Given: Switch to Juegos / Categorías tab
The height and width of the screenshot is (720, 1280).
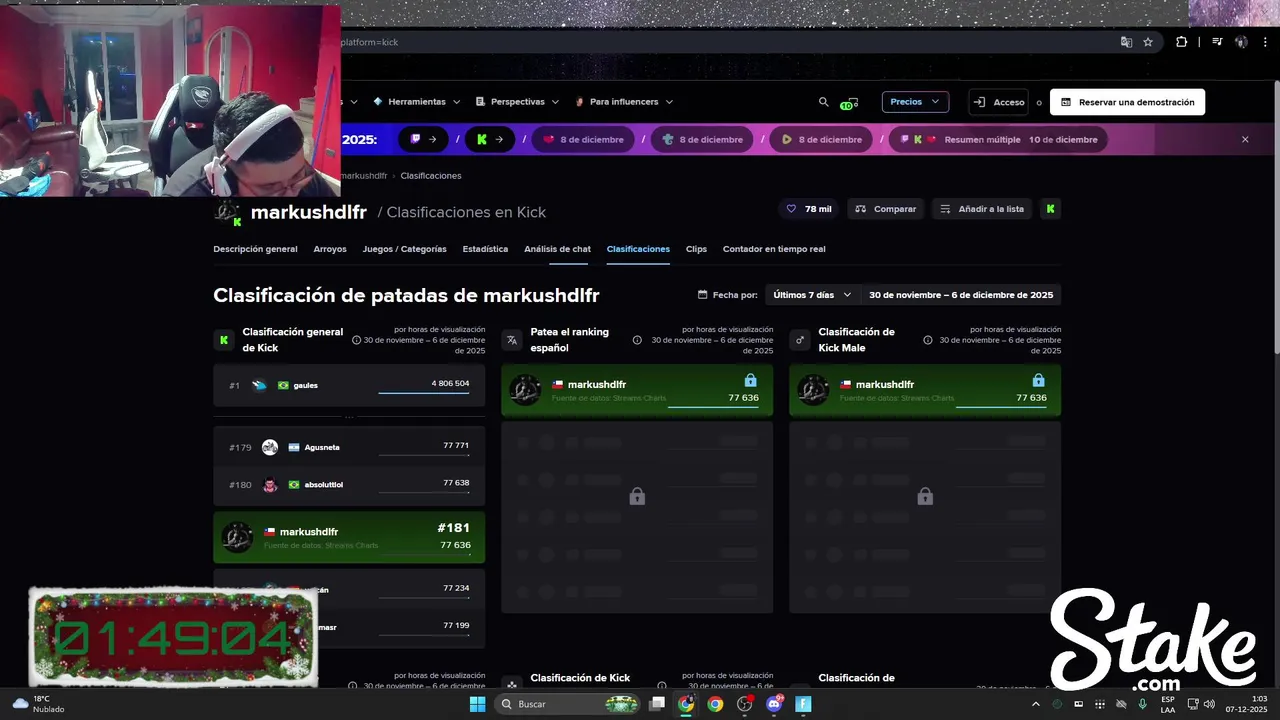Looking at the screenshot, I should coord(404,249).
